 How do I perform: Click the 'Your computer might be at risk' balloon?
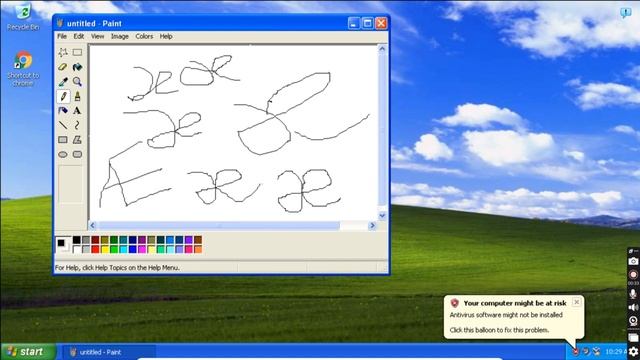tap(514, 317)
